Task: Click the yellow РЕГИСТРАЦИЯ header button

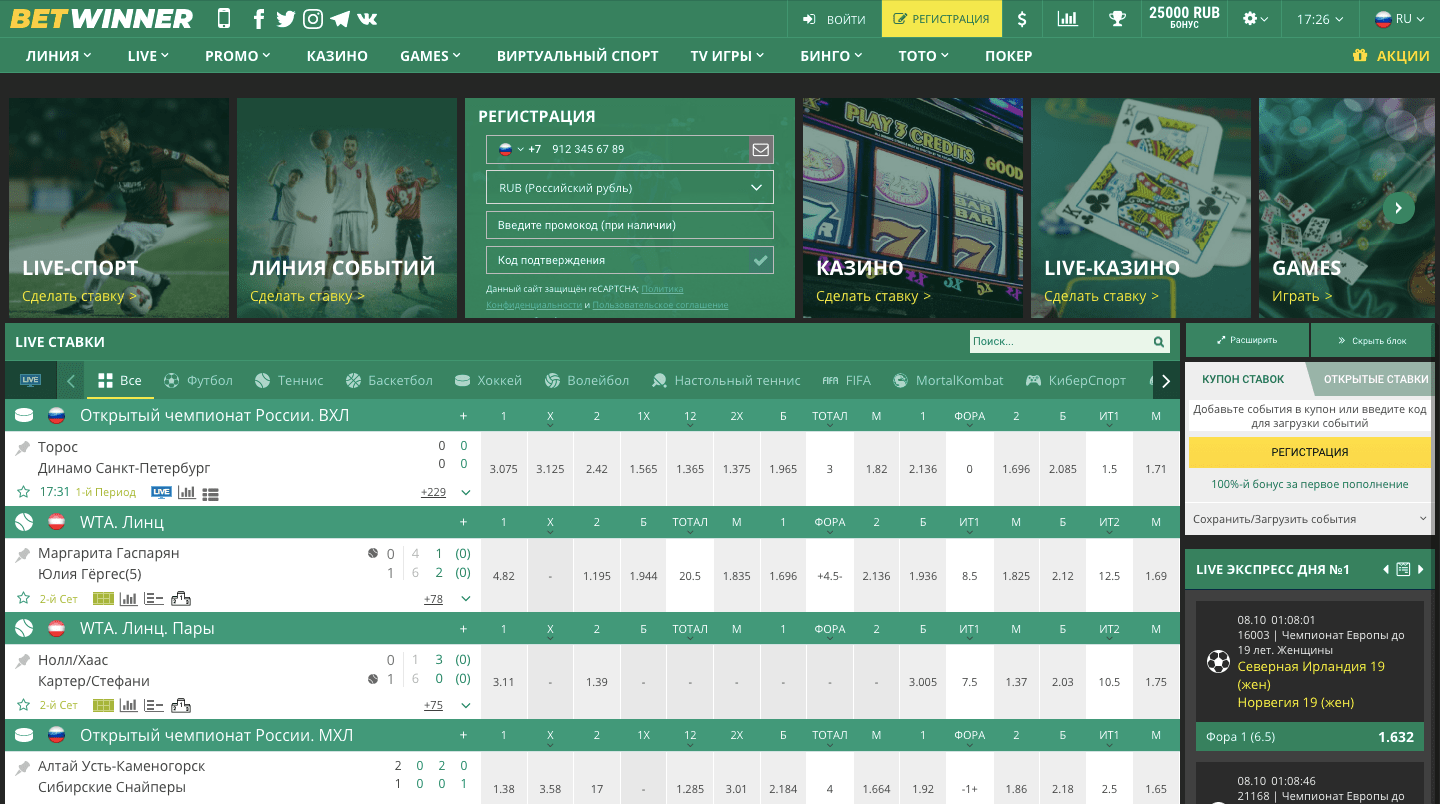Action: pyautogui.click(x=941, y=18)
